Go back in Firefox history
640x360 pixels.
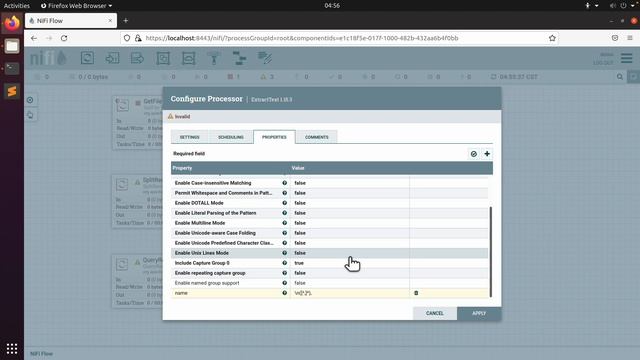[x=34, y=38]
